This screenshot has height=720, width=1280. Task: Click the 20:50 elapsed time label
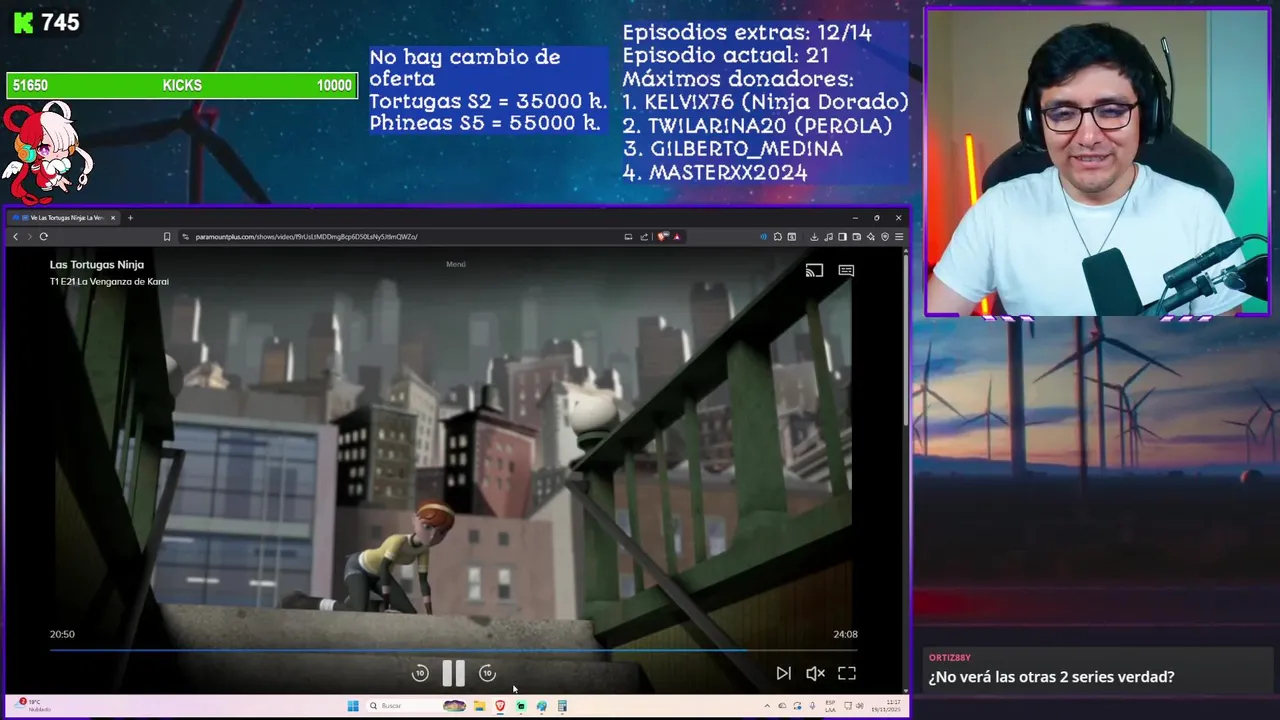tap(62, 634)
